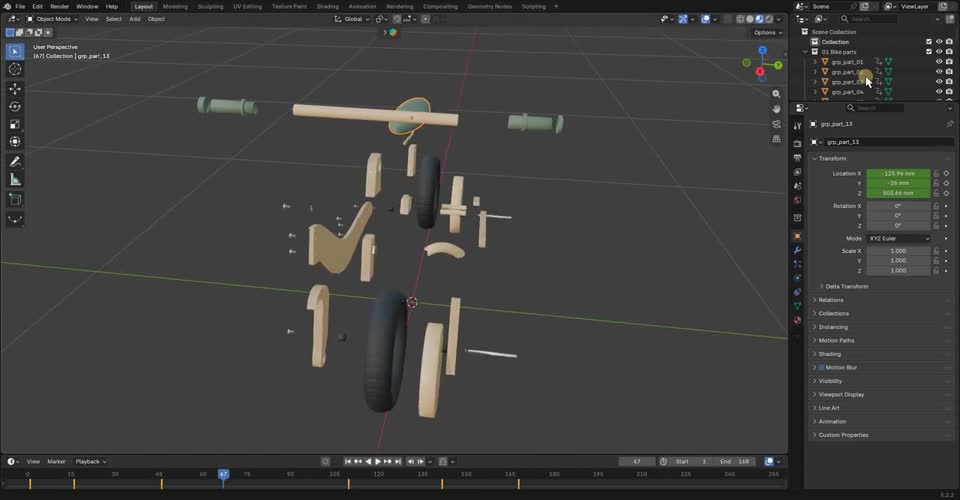
Task: Activate the Scale tool
Action: tap(15, 124)
